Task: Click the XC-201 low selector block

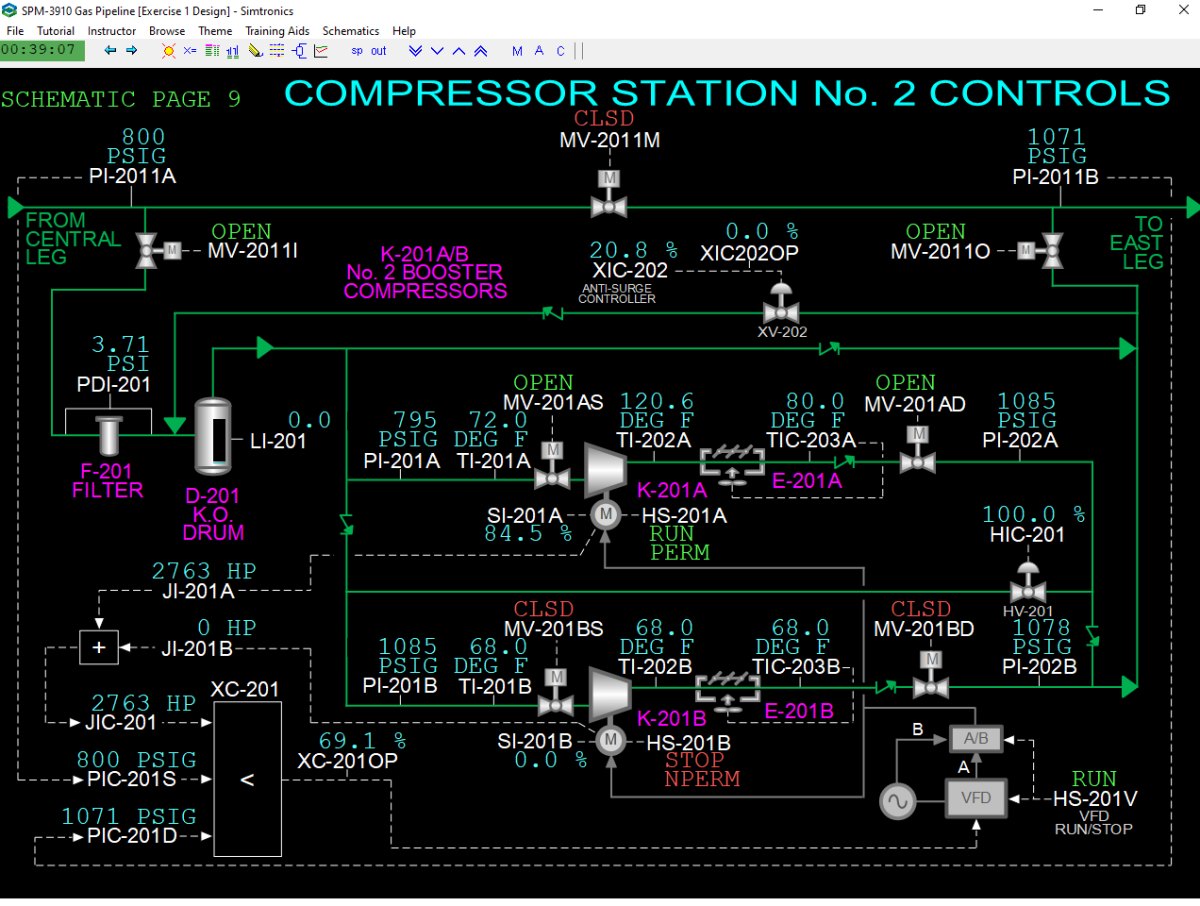Action: pyautogui.click(x=248, y=779)
